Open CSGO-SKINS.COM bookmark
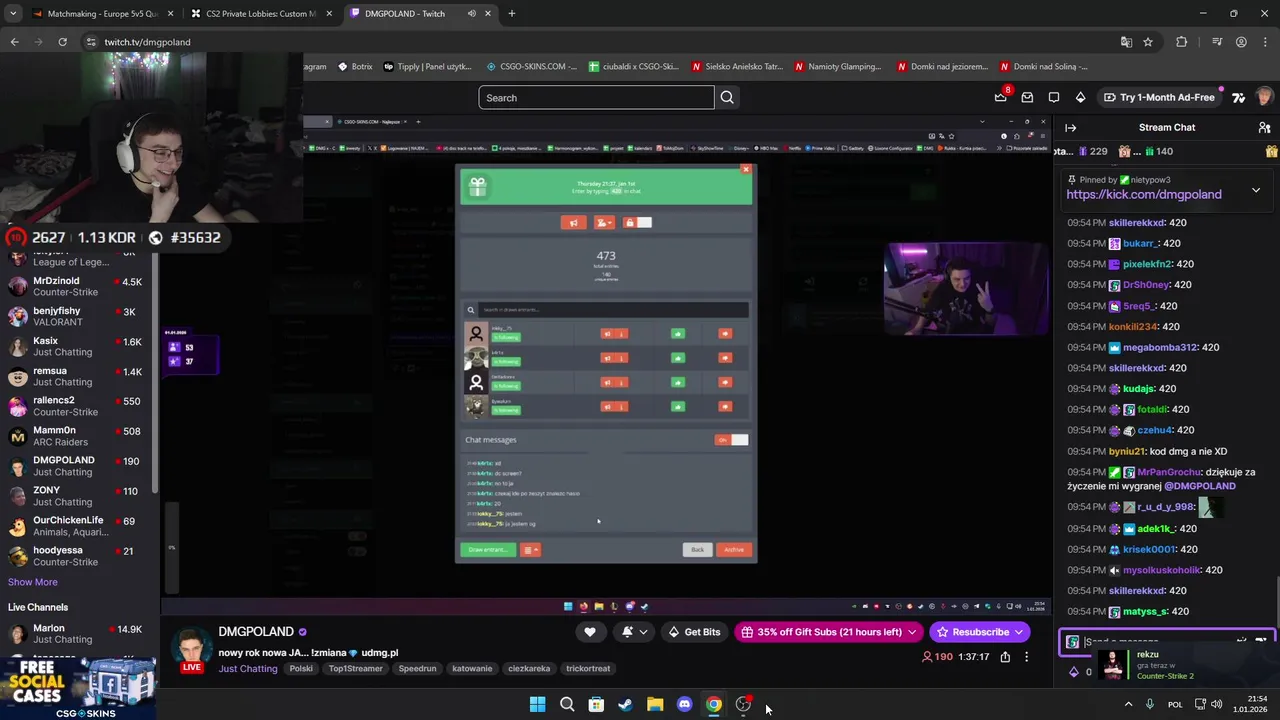This screenshot has height=720, width=1280. pyautogui.click(x=531, y=67)
